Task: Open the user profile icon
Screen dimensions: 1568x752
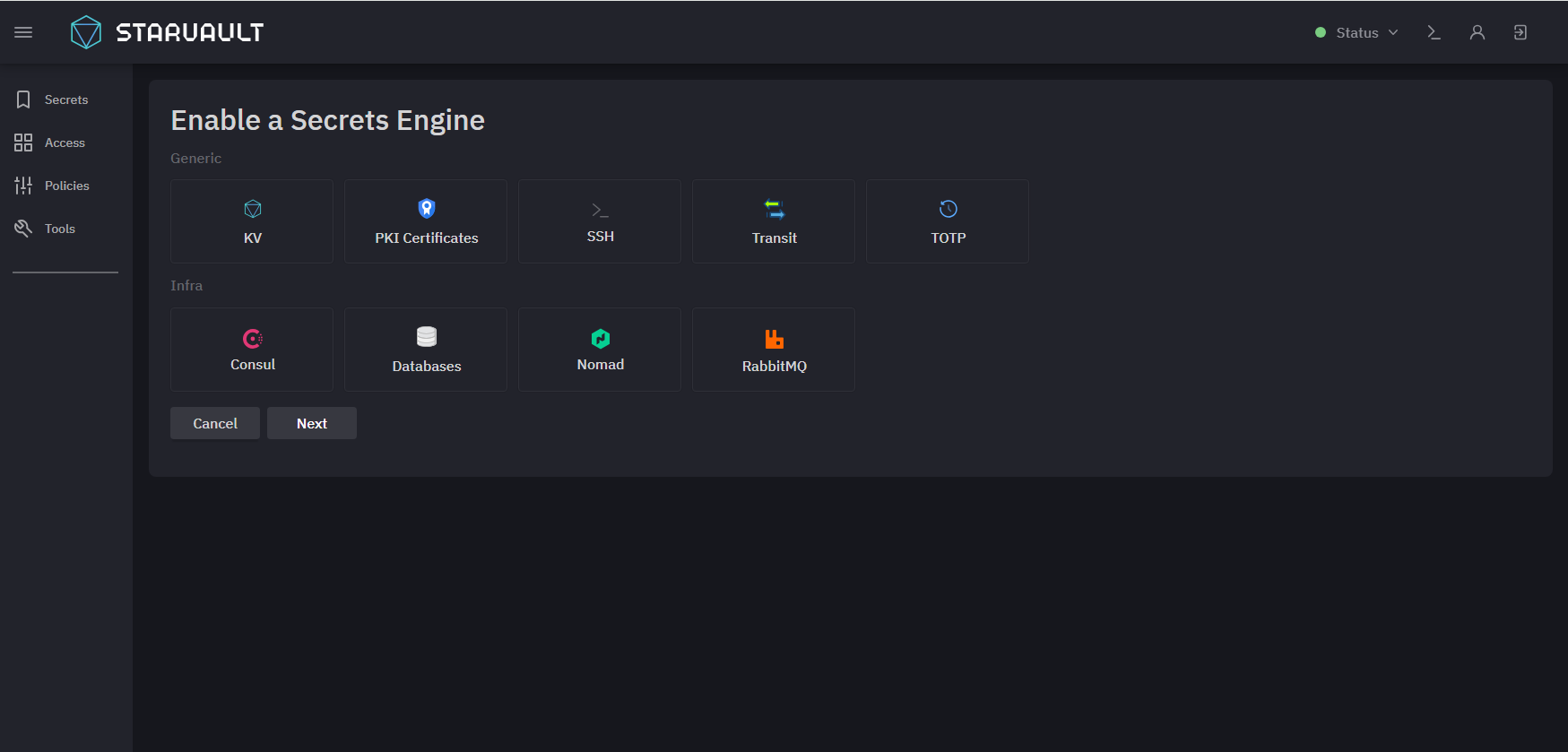Action: pyautogui.click(x=1477, y=32)
